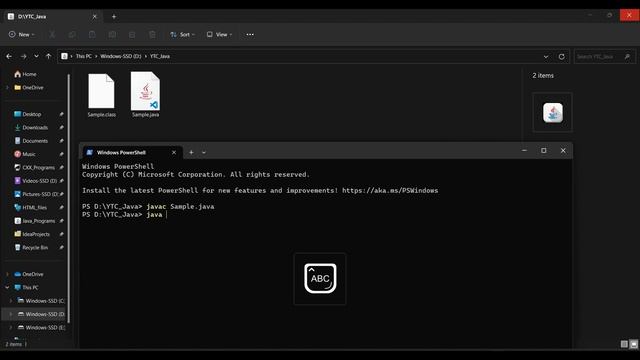This screenshot has height=360, width=640.
Task: Open the pinned Music folder
Action: coord(25,154)
